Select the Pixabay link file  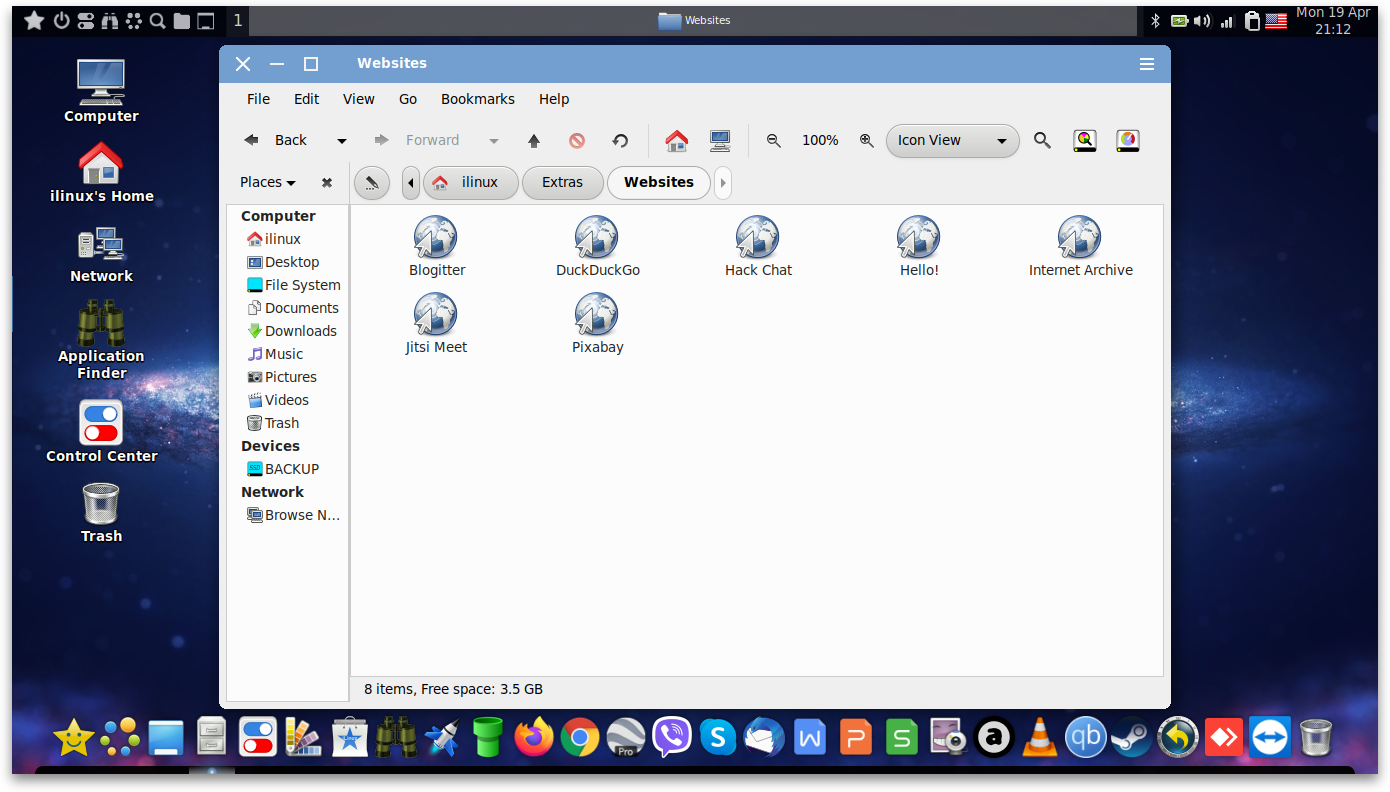pos(597,323)
